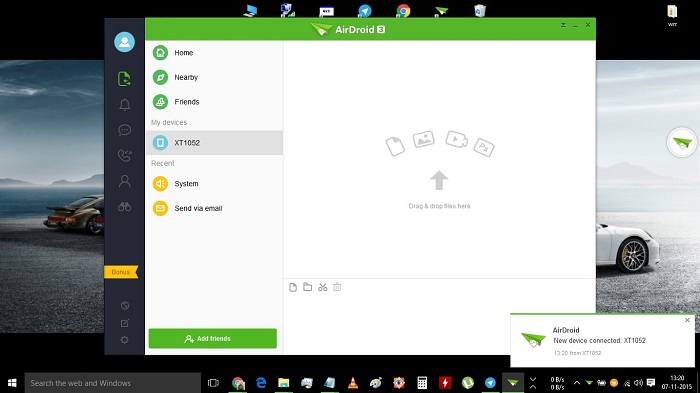Select the XT1052 device

(214, 143)
